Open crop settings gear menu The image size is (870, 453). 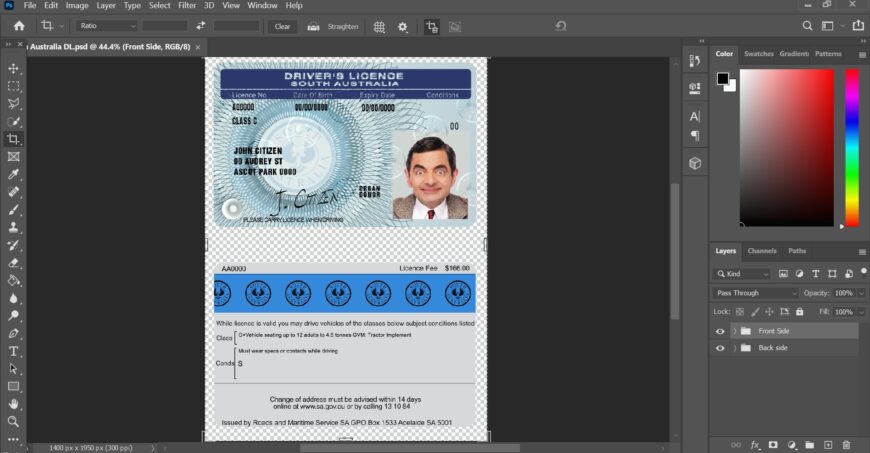click(x=403, y=27)
